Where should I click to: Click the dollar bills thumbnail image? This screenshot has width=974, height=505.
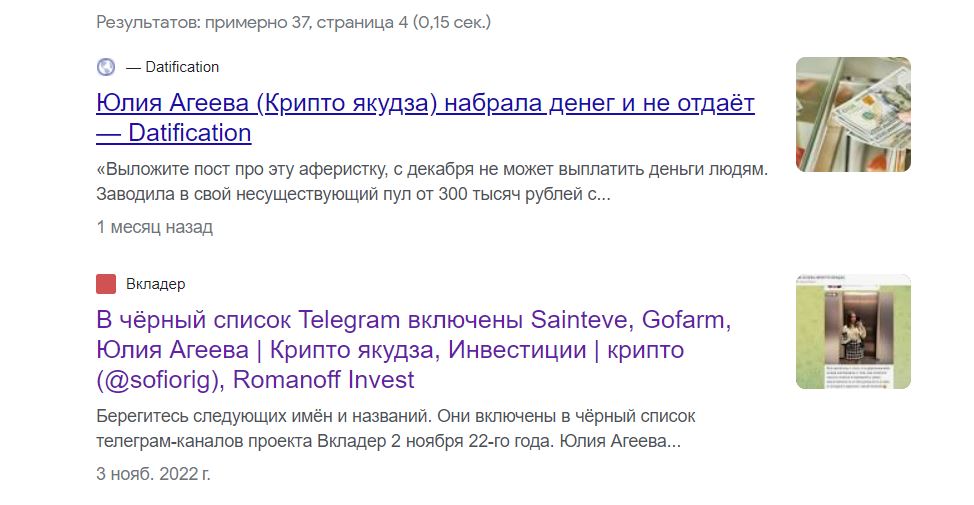tap(852, 114)
